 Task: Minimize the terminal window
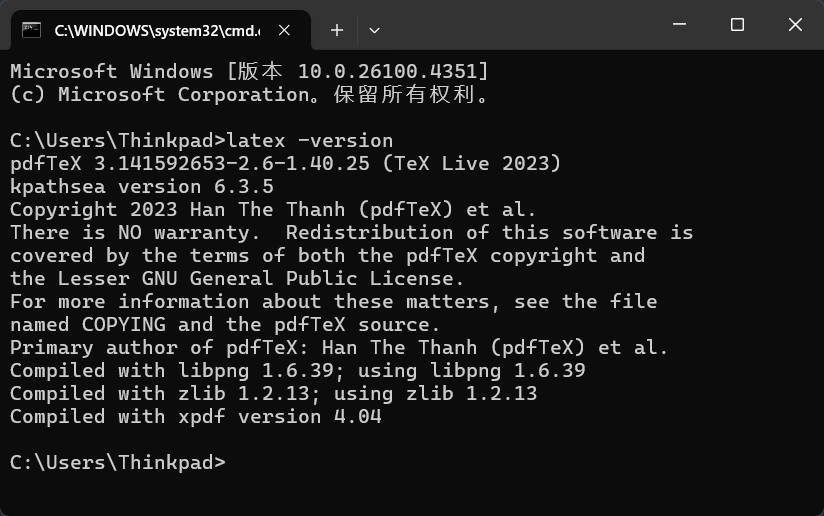point(679,24)
